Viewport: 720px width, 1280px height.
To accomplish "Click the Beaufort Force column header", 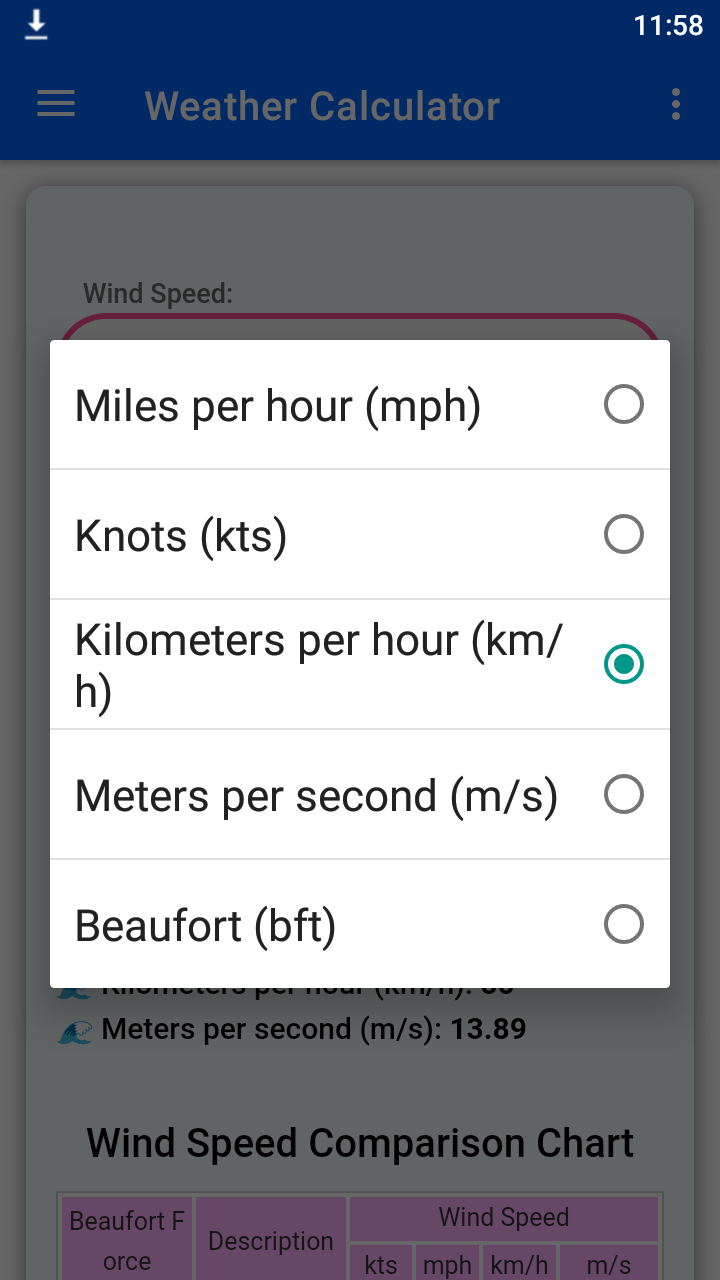I will pos(127,1241).
